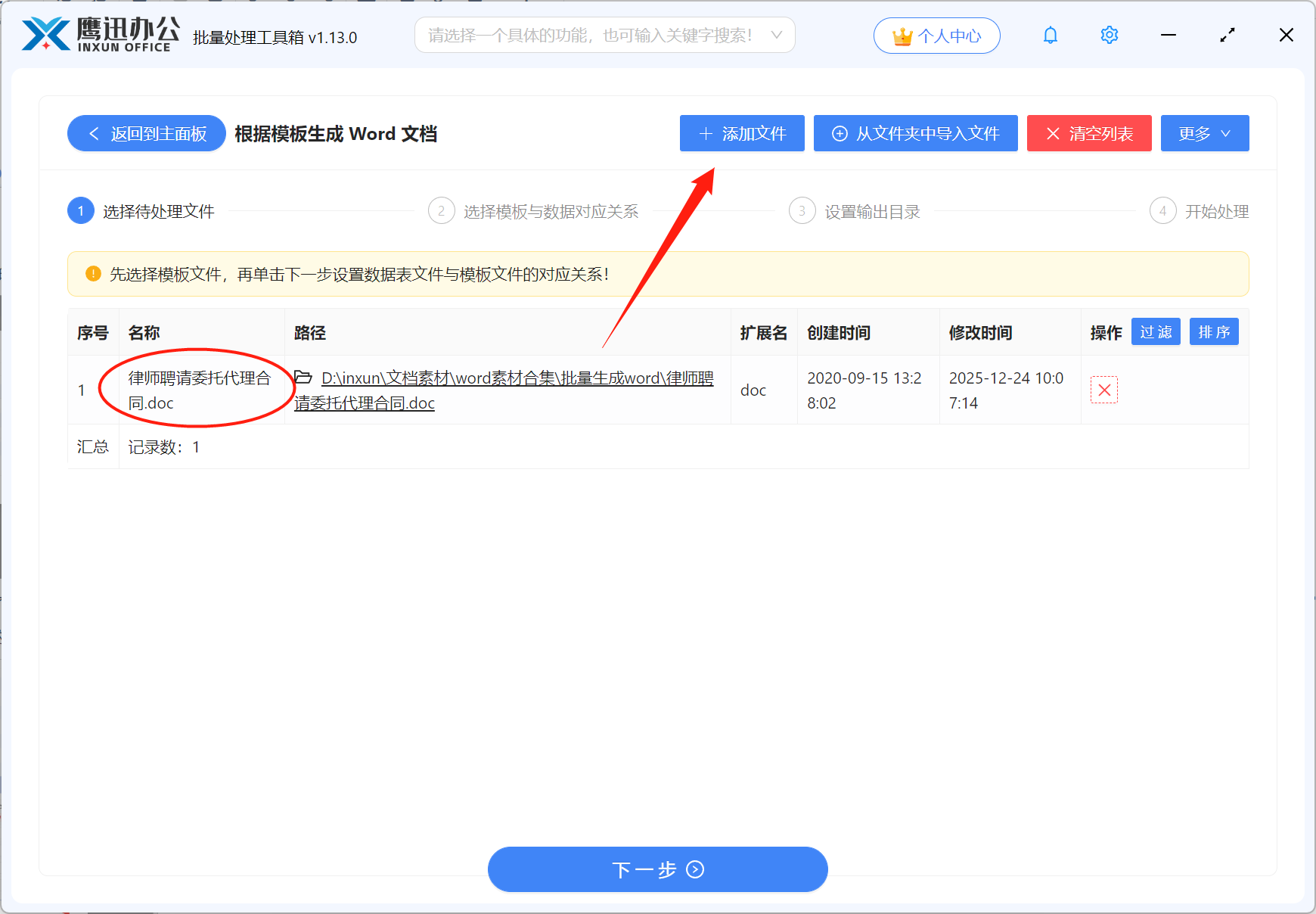Click the warning icon in the yellow notice bar
The image size is (1316, 914).
(92, 274)
